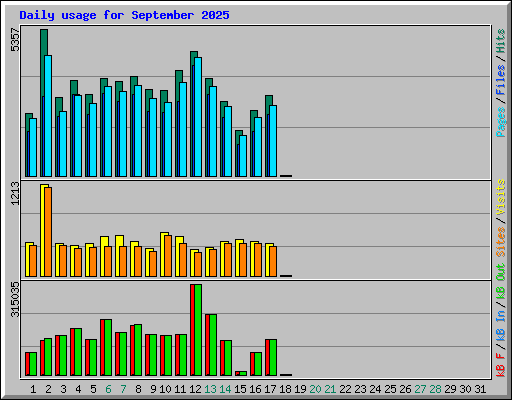Image resolution: width=512 pixels, height=400 pixels.
Task: Click green weekend day label 27
Action: [420, 389]
